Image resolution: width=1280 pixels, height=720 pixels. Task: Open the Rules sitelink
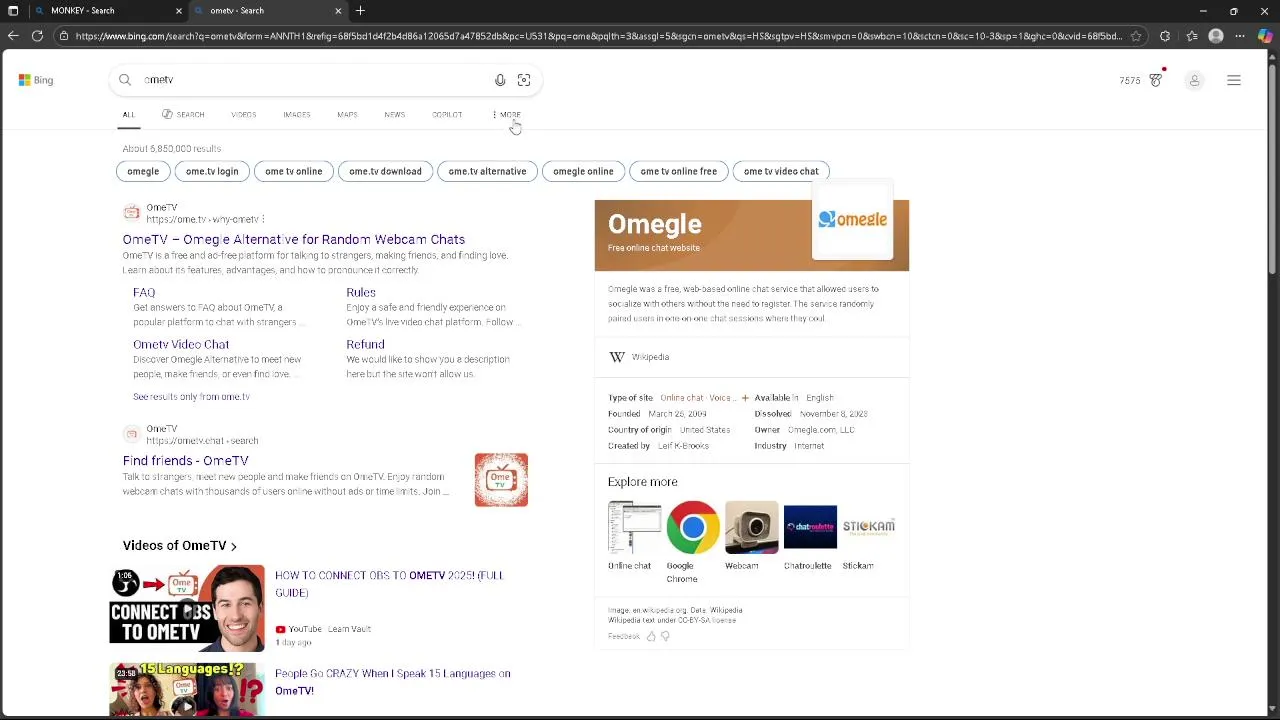pos(361,293)
